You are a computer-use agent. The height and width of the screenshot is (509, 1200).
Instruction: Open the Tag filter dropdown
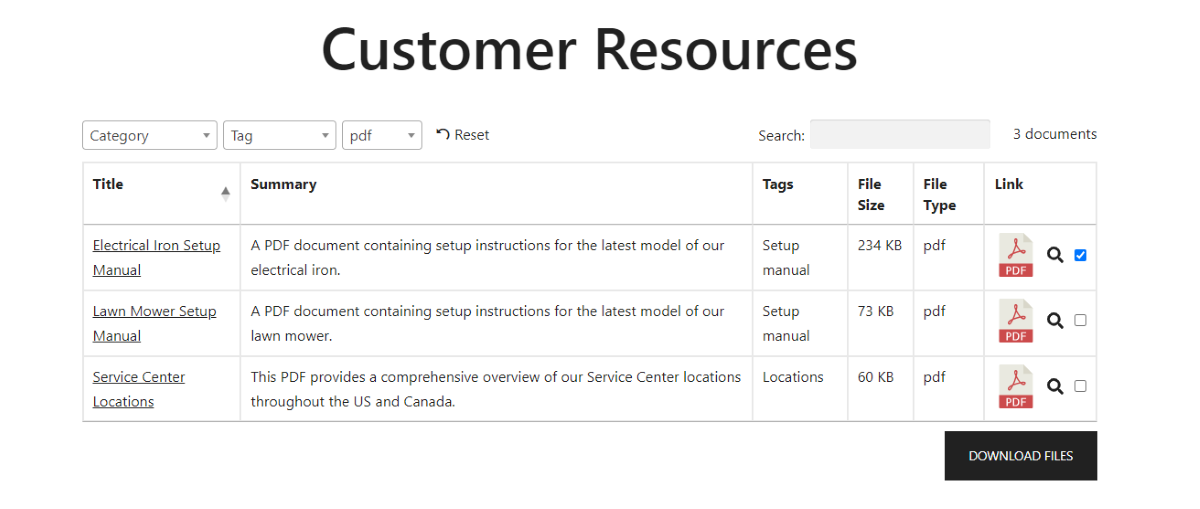280,135
